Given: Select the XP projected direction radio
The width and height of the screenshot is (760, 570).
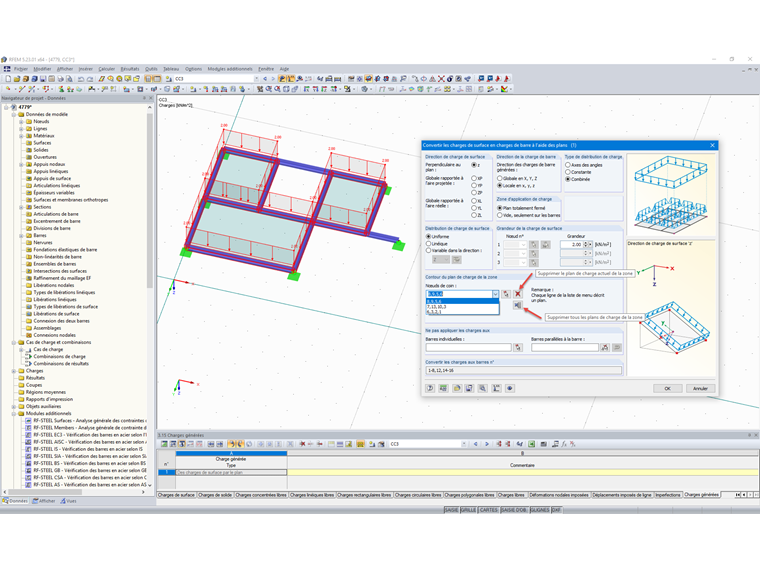Looking at the screenshot, I should pyautogui.click(x=474, y=178).
